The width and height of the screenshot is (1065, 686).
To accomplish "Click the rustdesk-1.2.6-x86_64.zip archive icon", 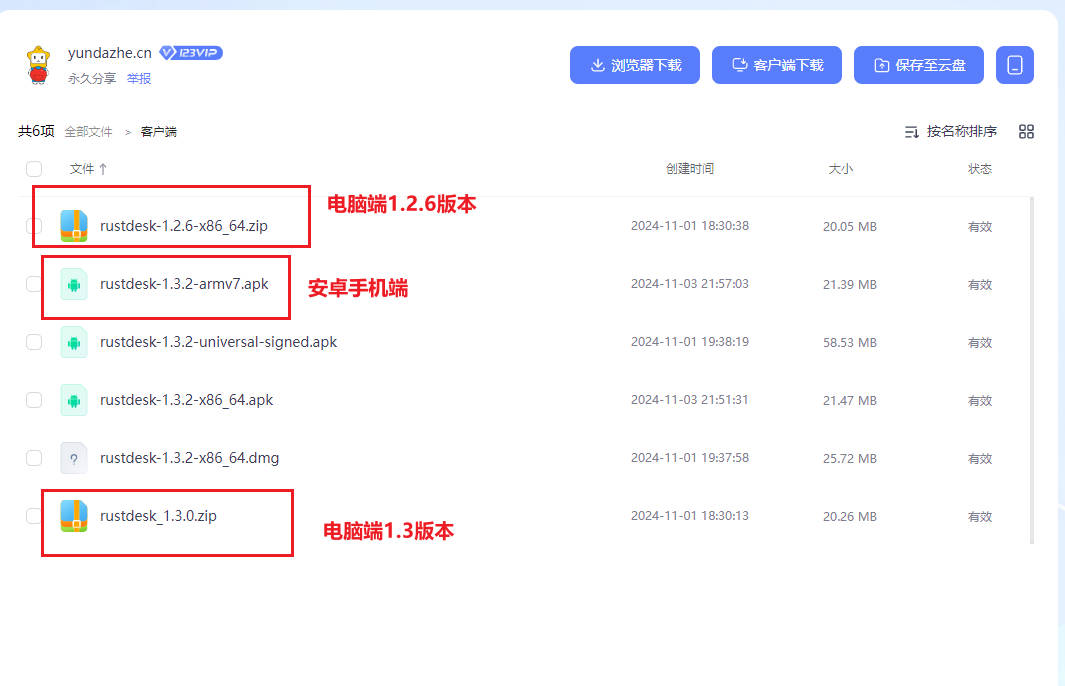I will (x=73, y=226).
